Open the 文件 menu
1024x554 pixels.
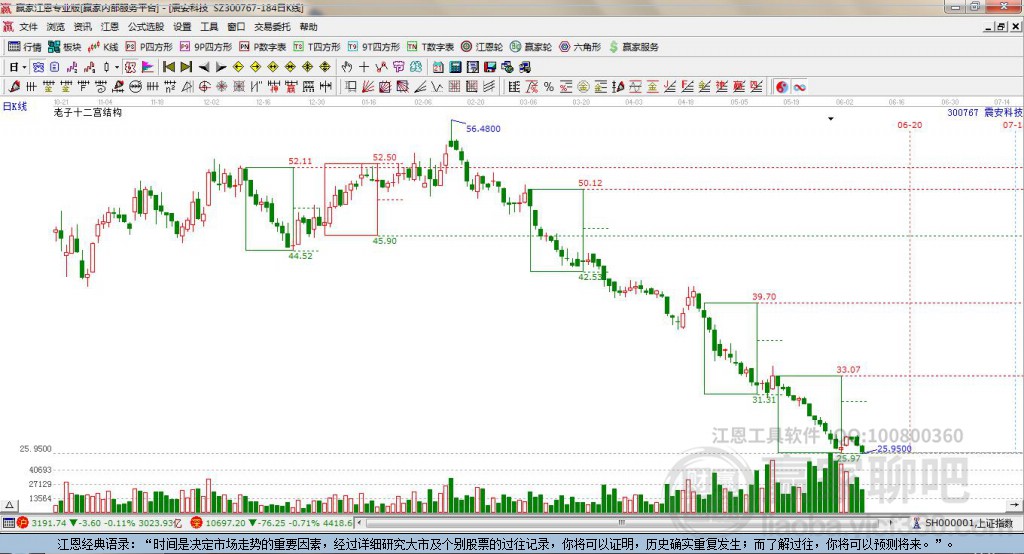coord(28,27)
